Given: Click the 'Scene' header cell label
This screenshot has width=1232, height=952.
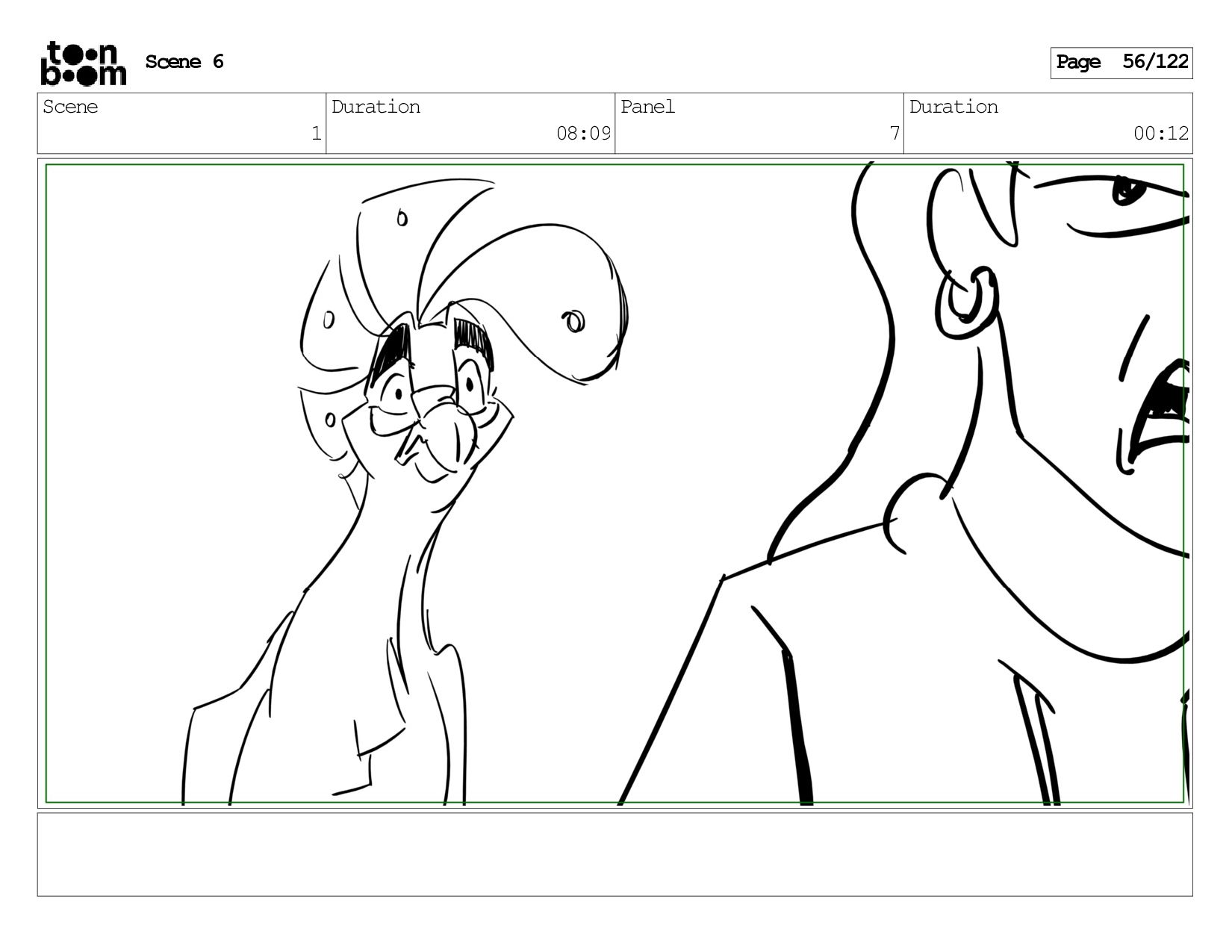Looking at the screenshot, I should (70, 107).
